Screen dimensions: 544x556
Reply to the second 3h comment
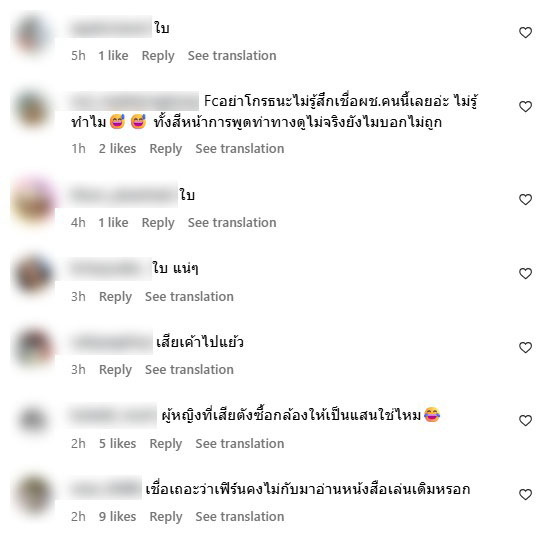(x=115, y=370)
